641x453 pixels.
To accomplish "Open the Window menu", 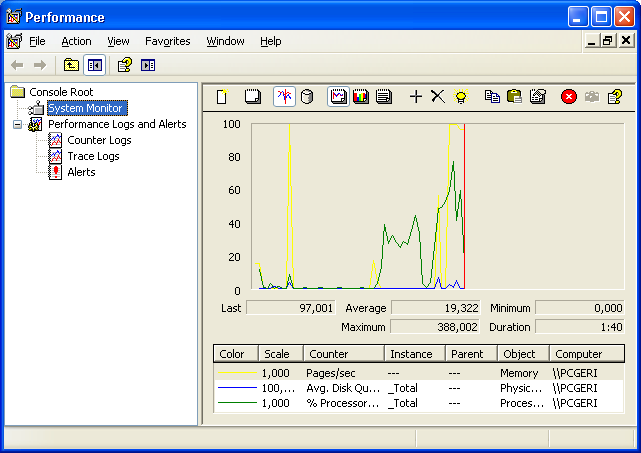I will pos(225,41).
